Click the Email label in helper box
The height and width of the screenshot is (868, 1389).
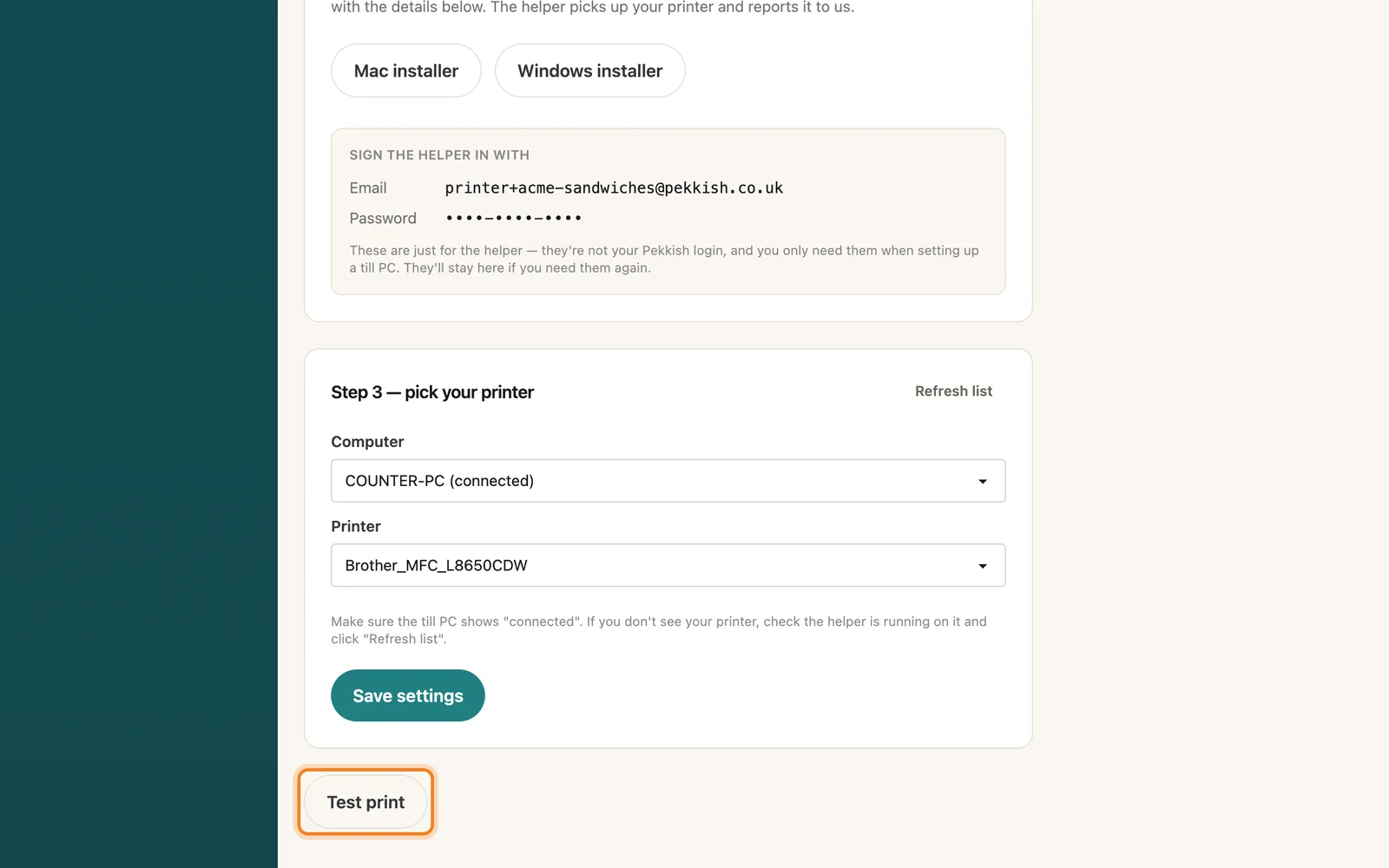point(368,187)
